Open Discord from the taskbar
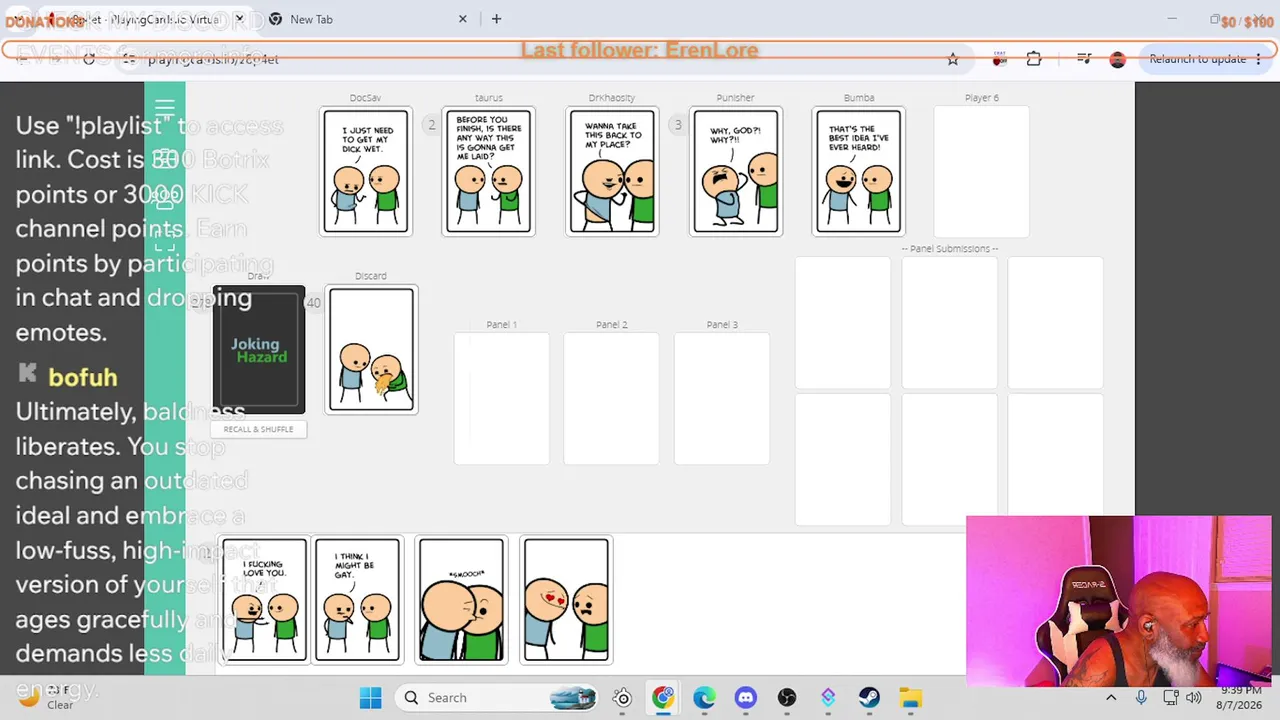Viewport: 1280px width, 720px height. point(745,698)
